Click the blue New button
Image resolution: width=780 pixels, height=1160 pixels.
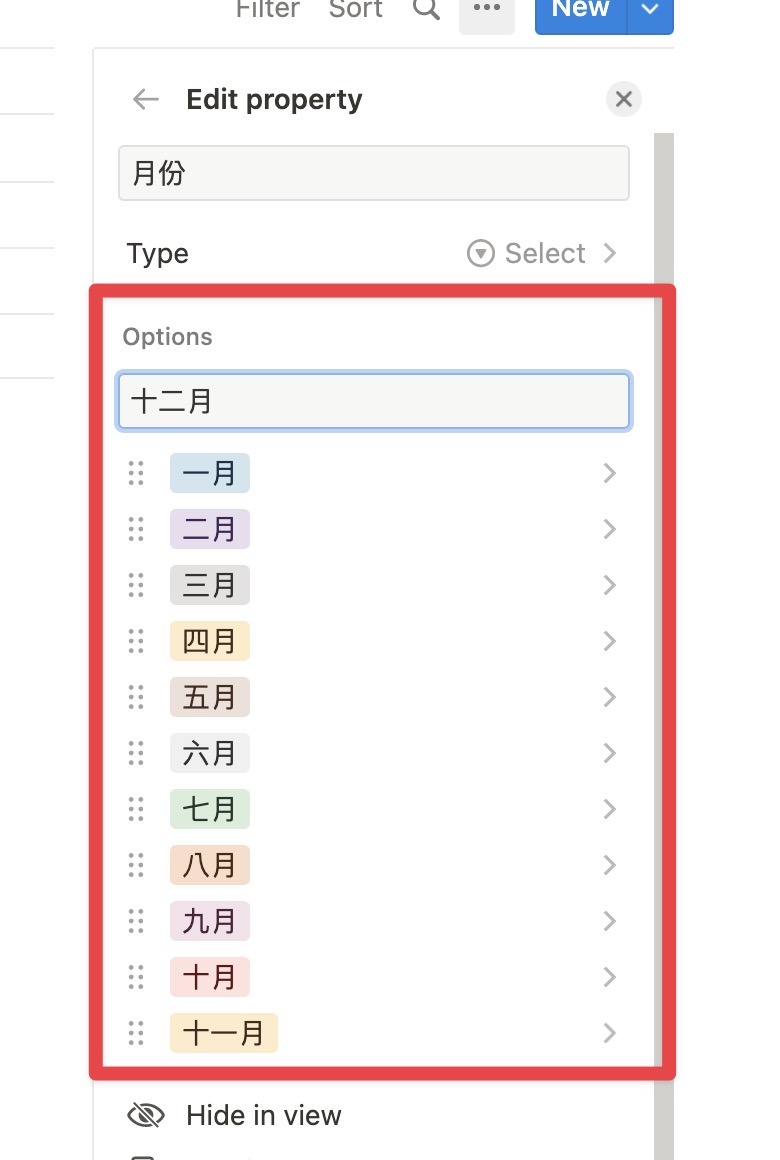[581, 10]
